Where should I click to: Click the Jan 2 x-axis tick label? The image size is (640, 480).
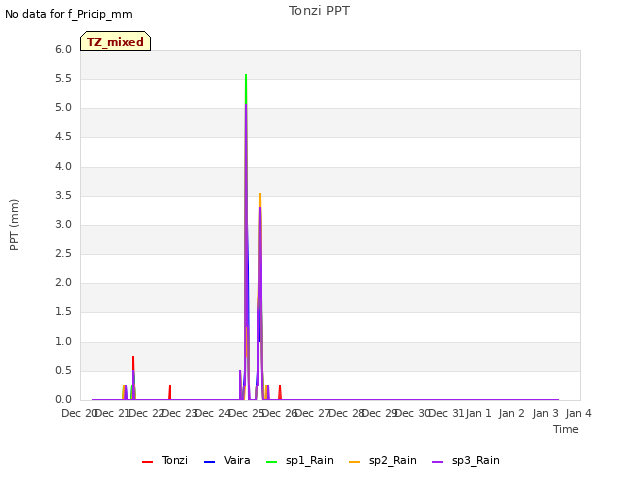pos(512,414)
